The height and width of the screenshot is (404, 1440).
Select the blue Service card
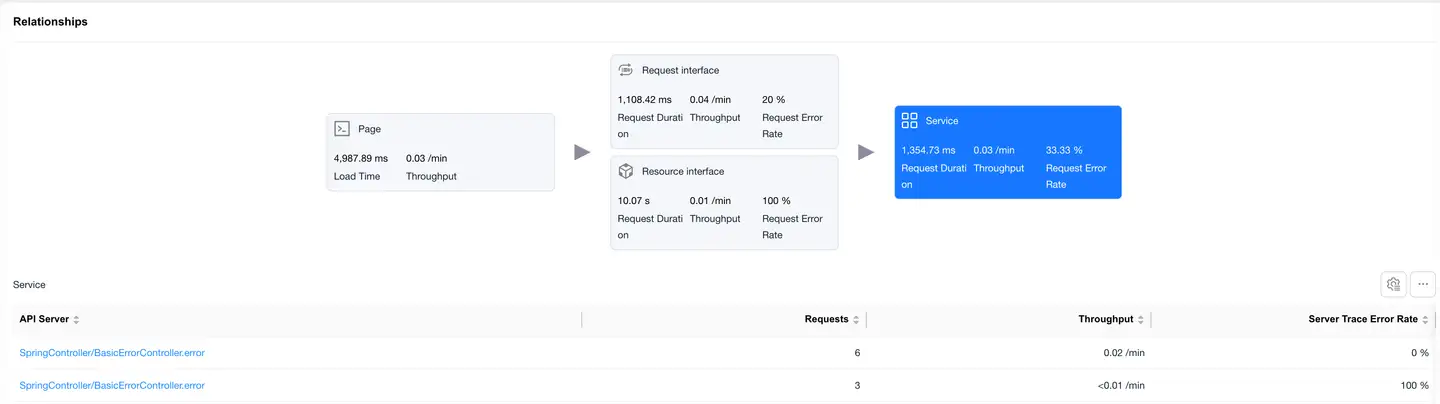pyautogui.click(x=1007, y=152)
